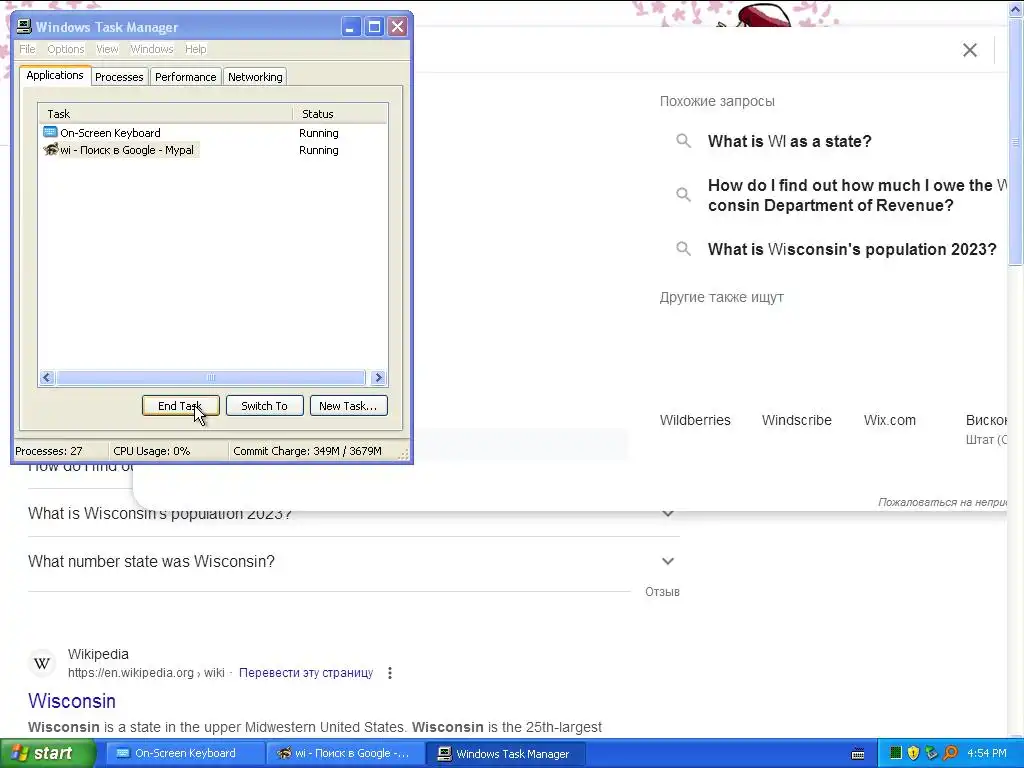The width and height of the screenshot is (1024, 768).
Task: Click the Wikipedia W favicon
Action: point(42,664)
